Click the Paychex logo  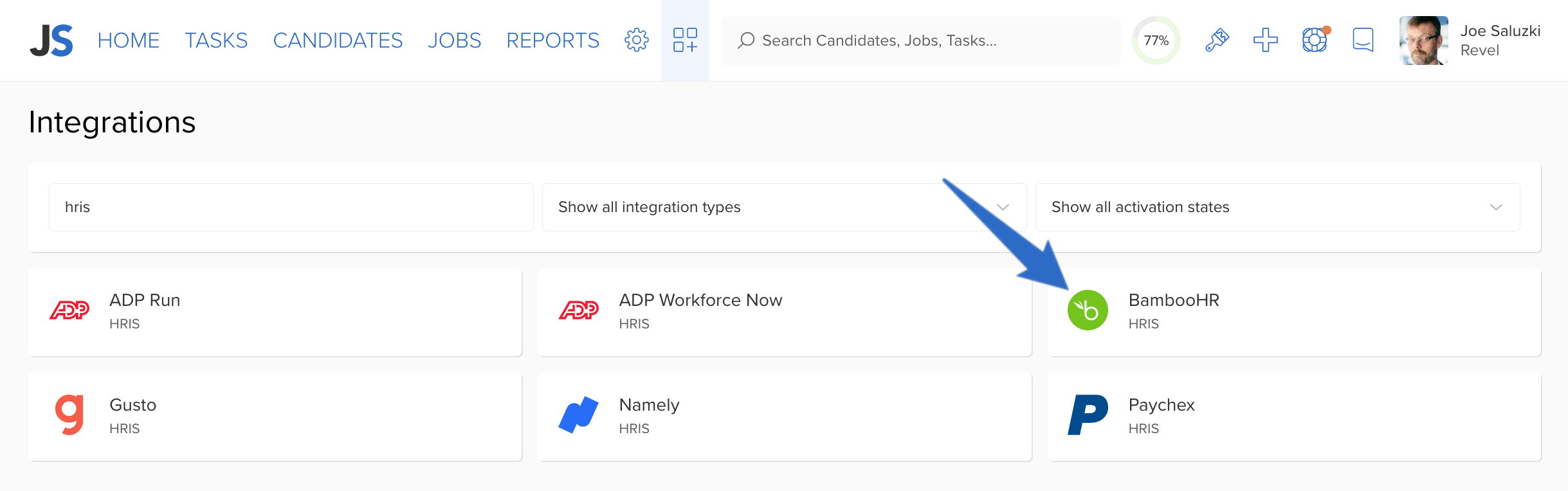(x=1088, y=415)
